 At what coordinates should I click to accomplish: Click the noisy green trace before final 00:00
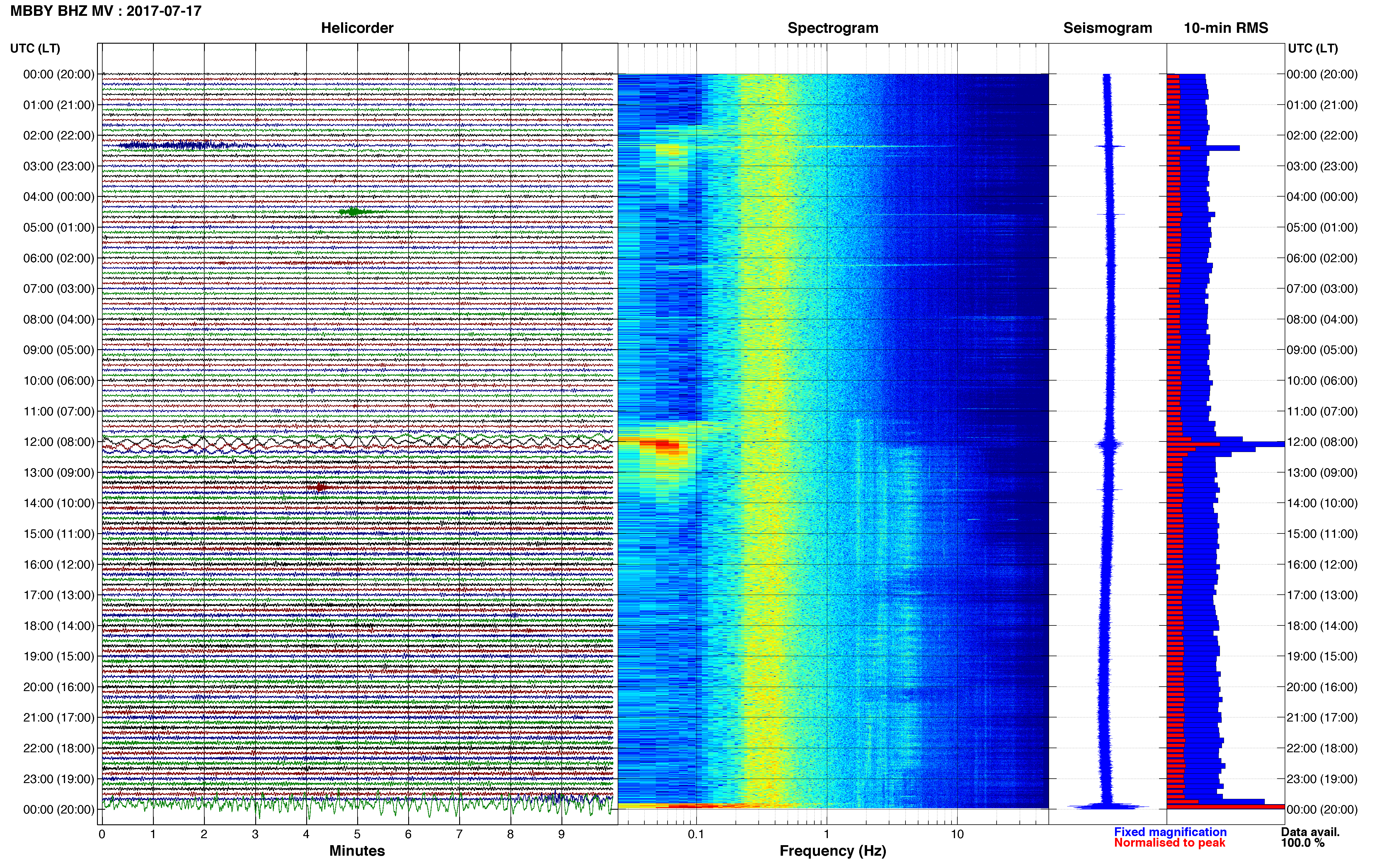coord(357,804)
